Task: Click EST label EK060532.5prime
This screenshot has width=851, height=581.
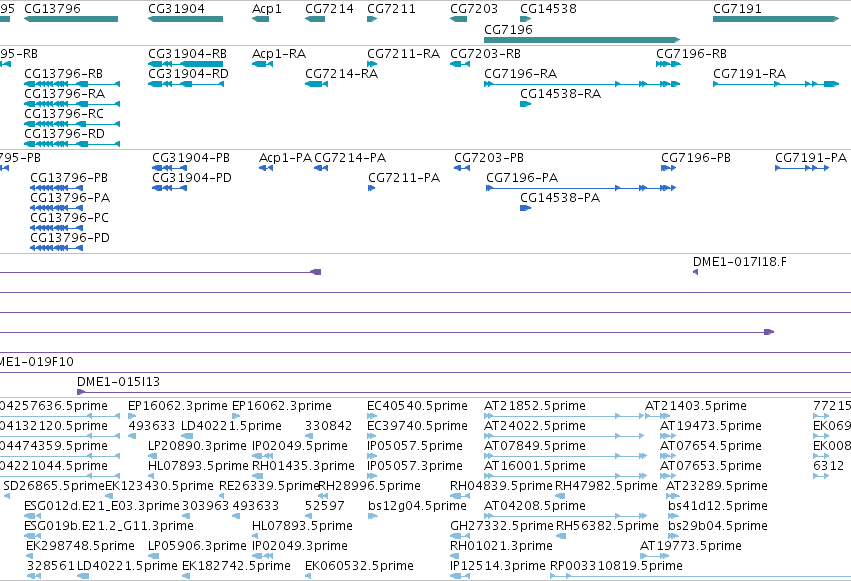Action: pos(359,566)
